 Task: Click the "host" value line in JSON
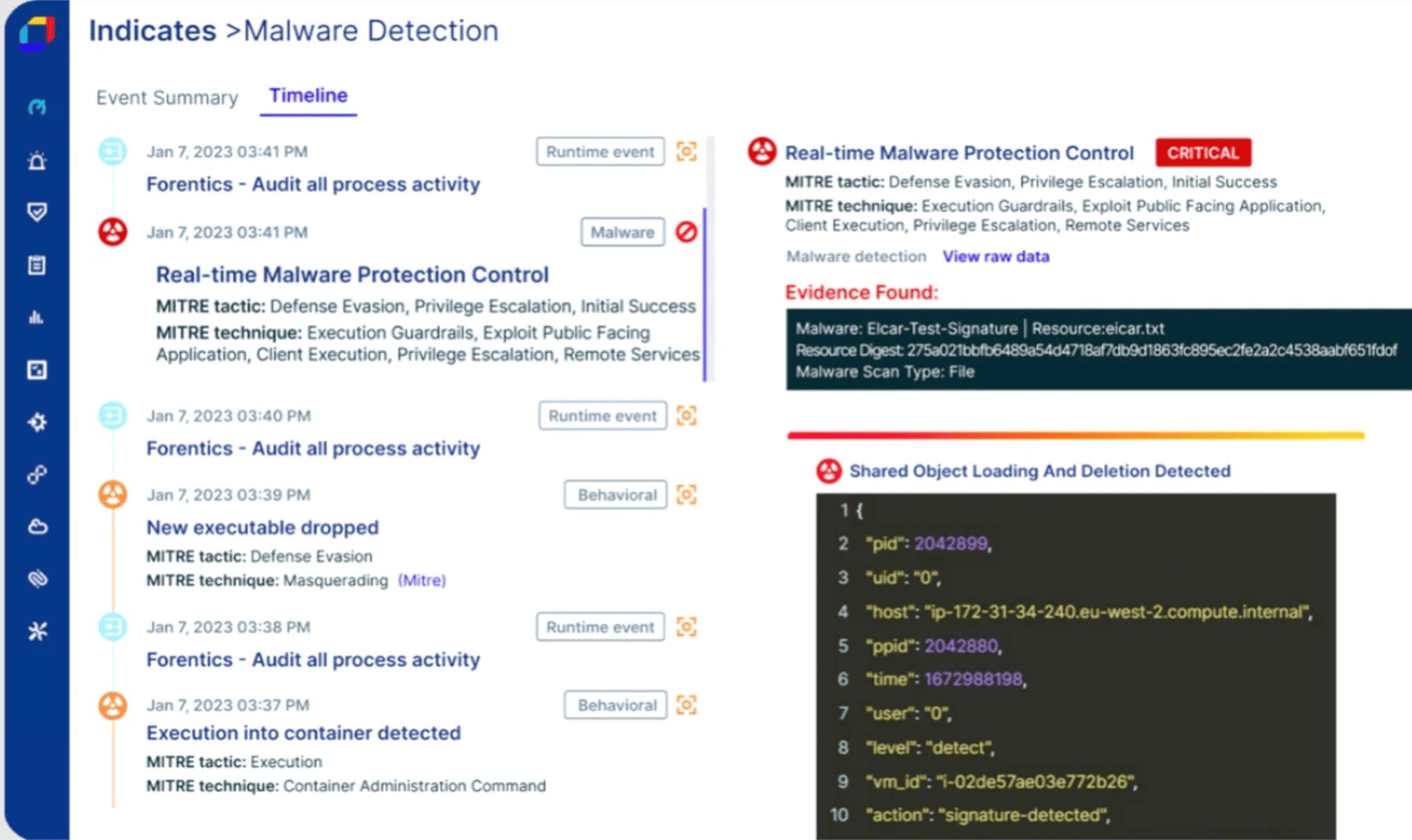(x=1089, y=612)
